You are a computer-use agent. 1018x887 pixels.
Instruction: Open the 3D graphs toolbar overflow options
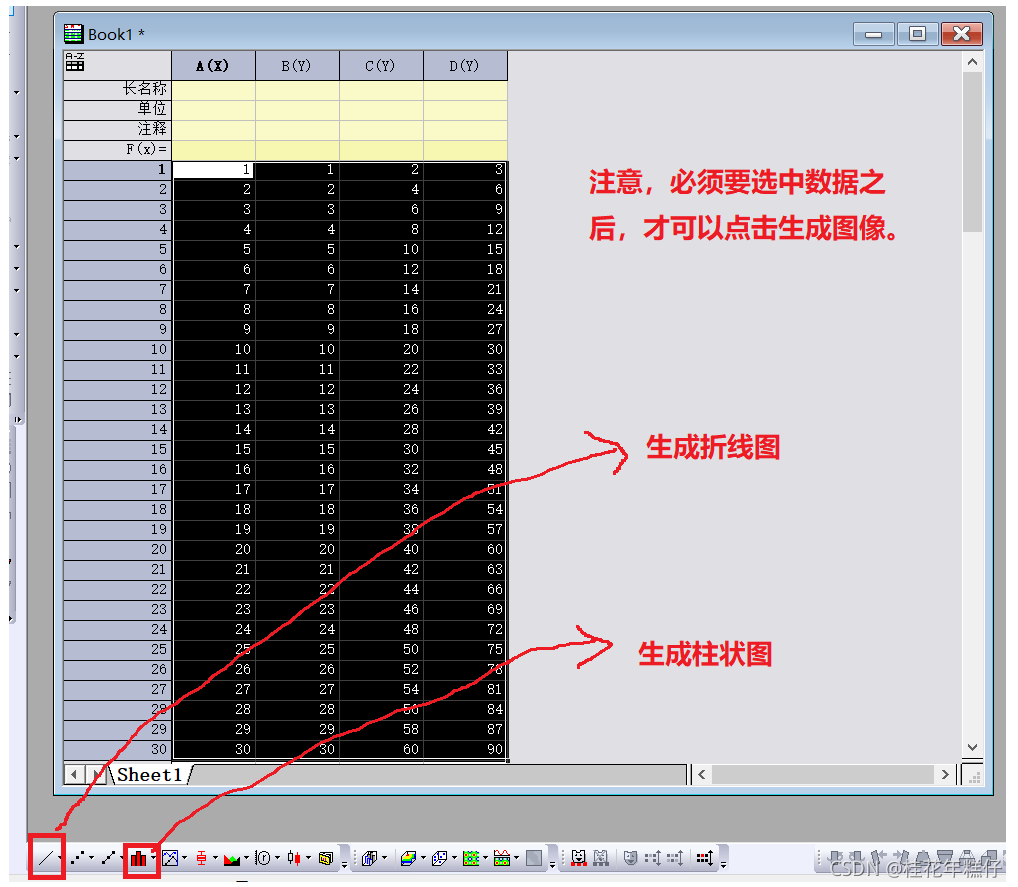(x=552, y=864)
